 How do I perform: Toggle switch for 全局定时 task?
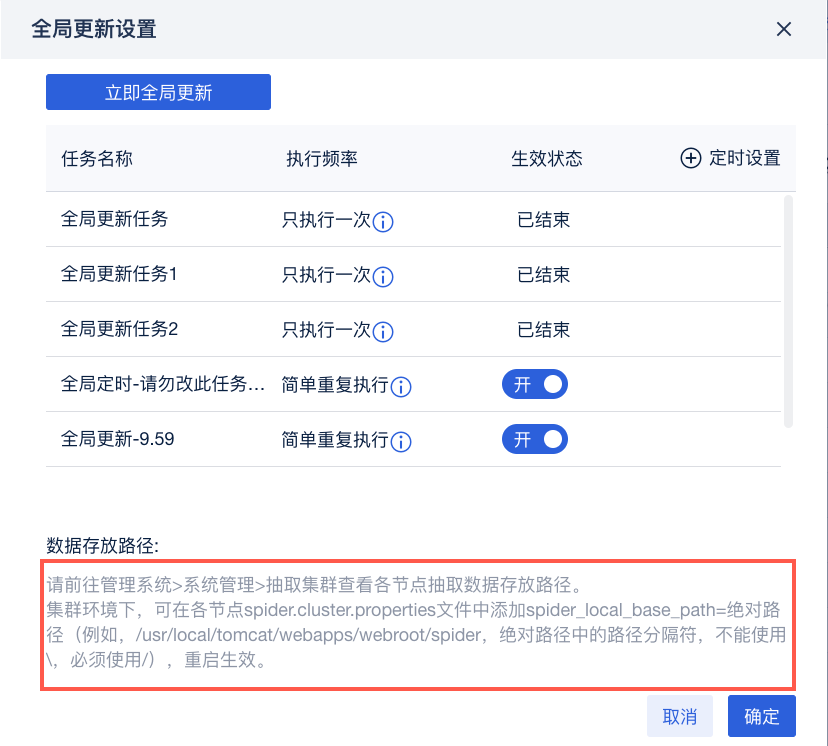point(534,385)
